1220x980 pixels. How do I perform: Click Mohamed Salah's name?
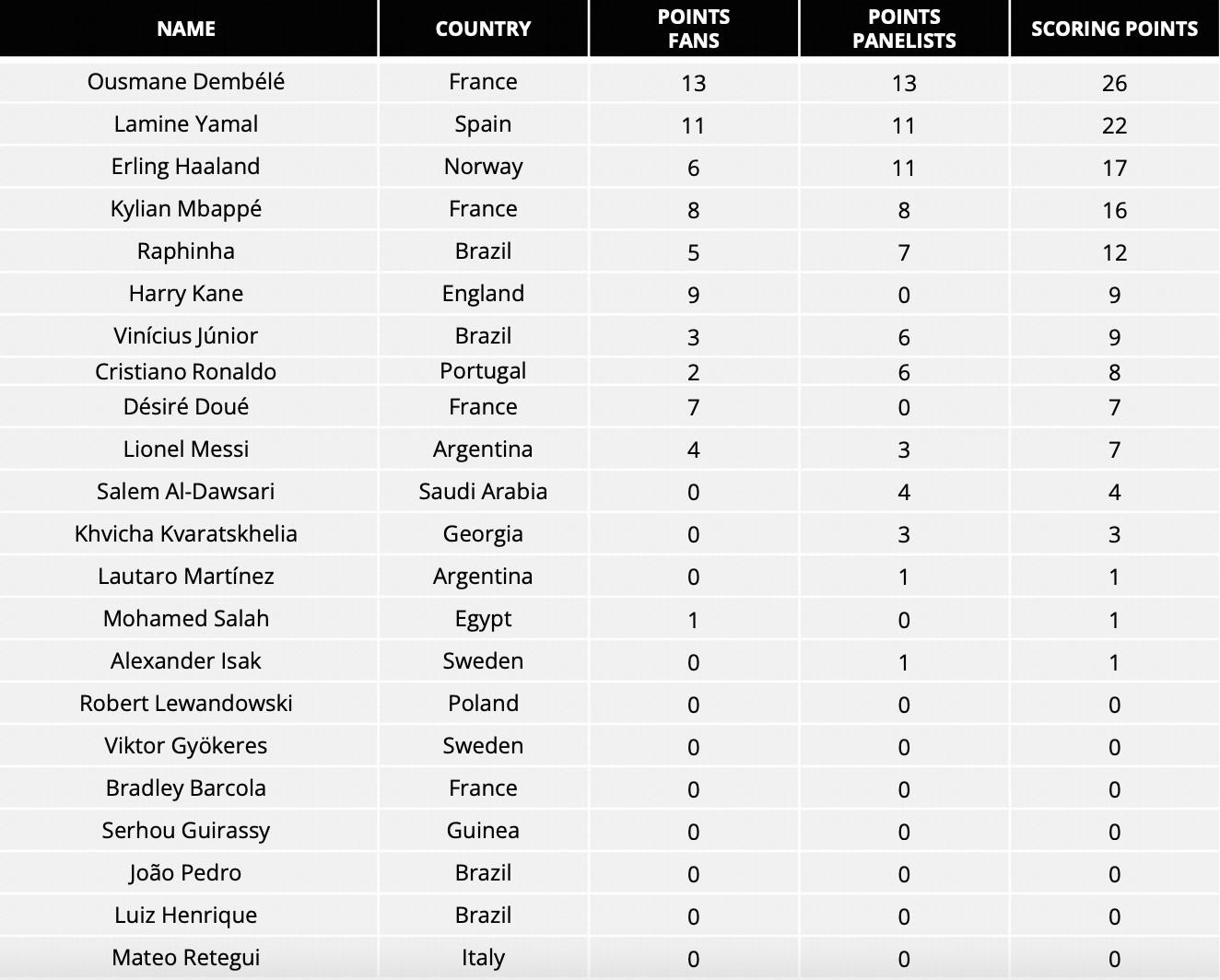point(186,619)
